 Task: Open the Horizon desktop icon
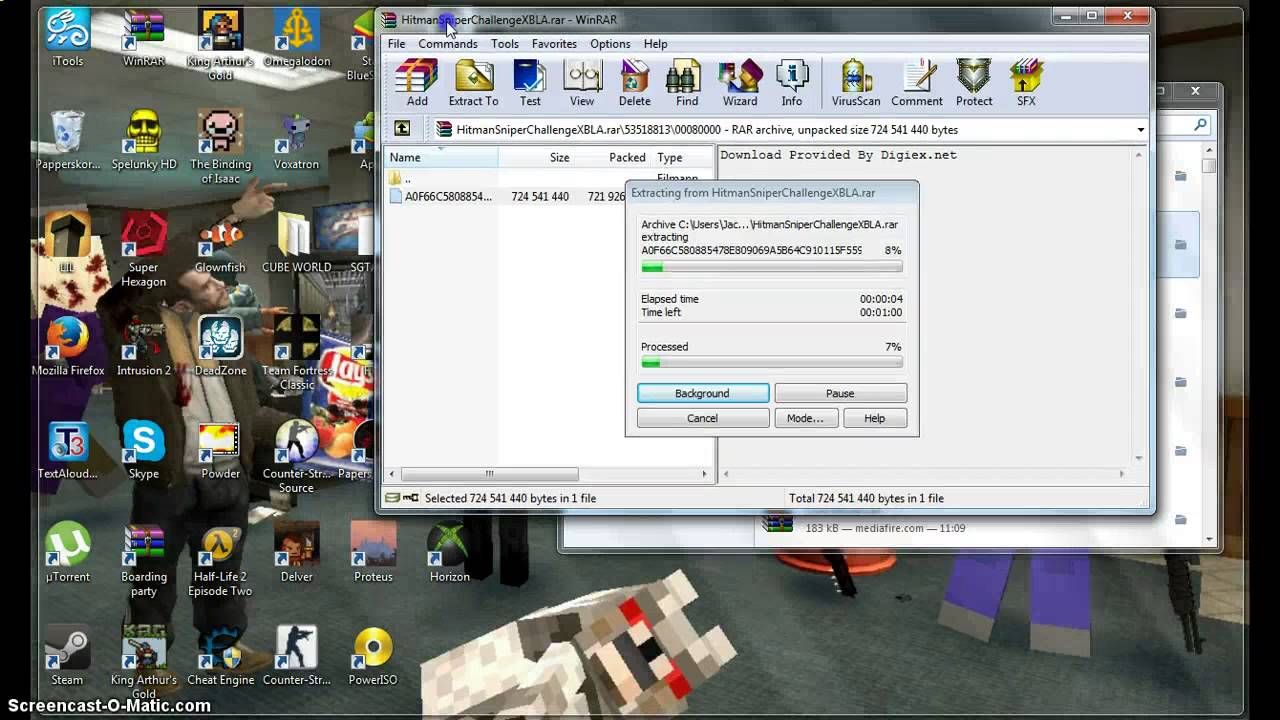coord(449,553)
